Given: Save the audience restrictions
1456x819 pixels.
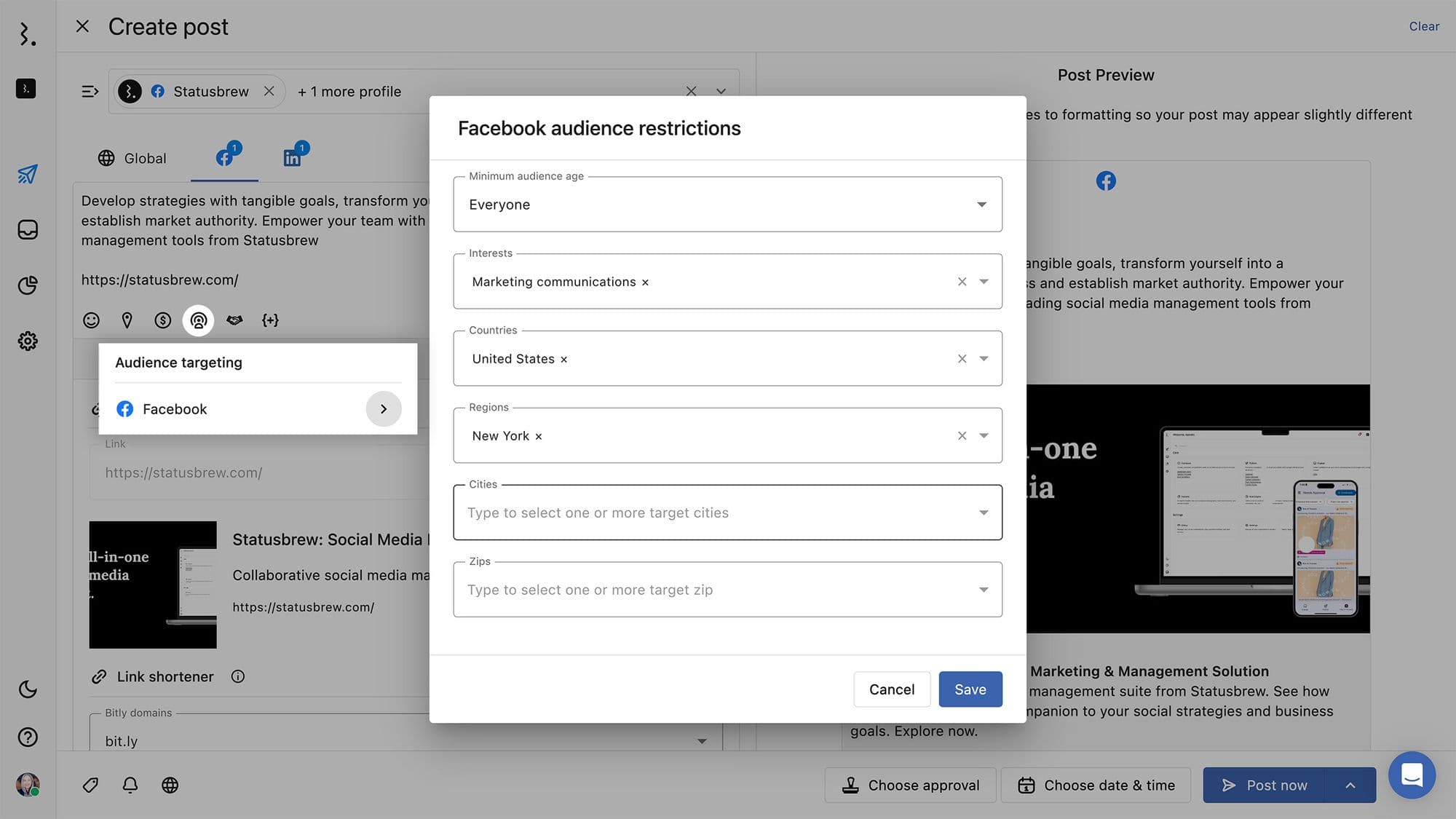Looking at the screenshot, I should pyautogui.click(x=970, y=689).
